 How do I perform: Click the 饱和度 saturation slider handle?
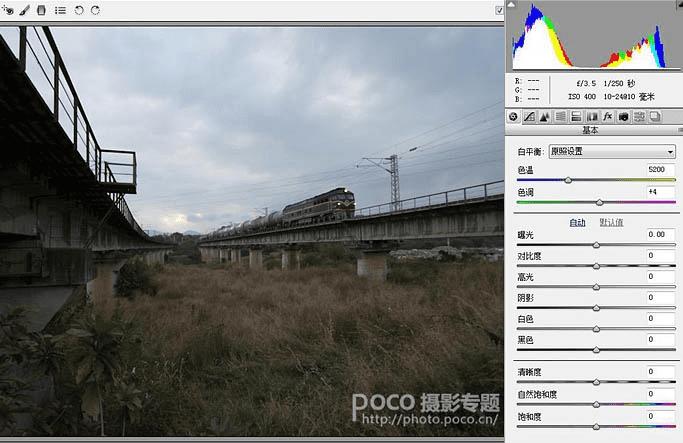point(596,427)
